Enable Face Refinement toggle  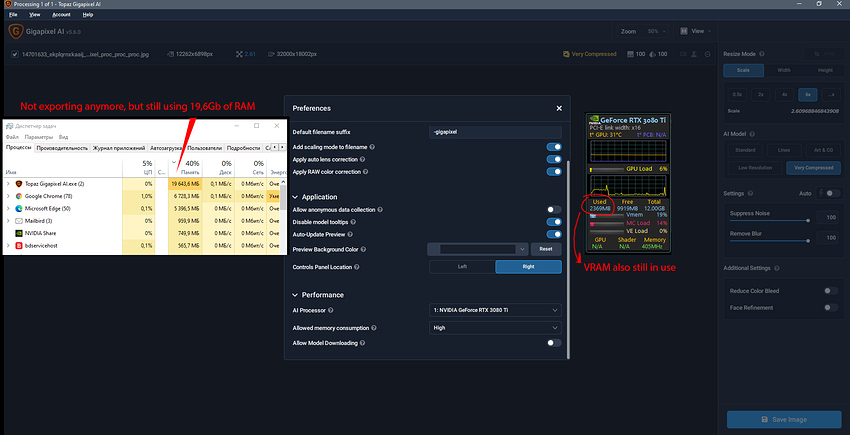[830, 308]
